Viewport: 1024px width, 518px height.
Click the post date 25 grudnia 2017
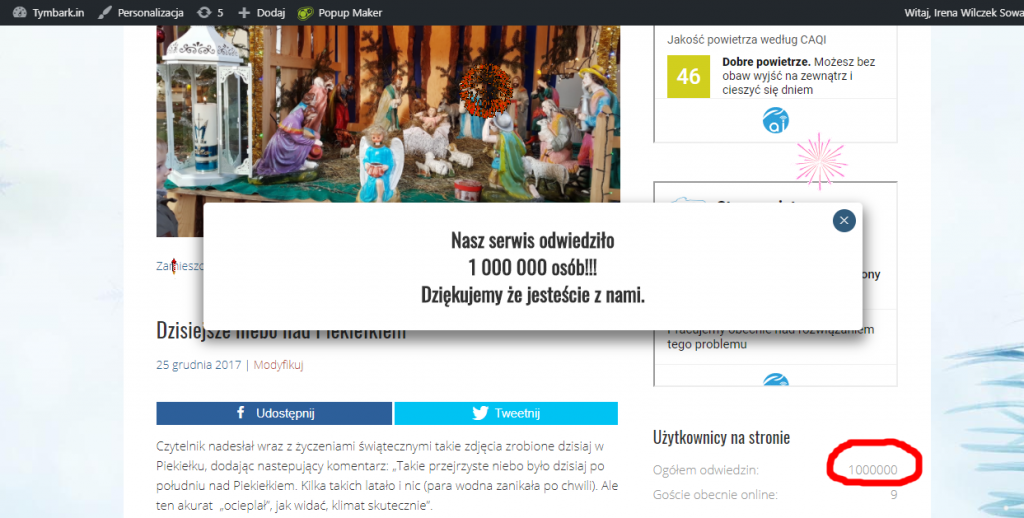click(199, 365)
